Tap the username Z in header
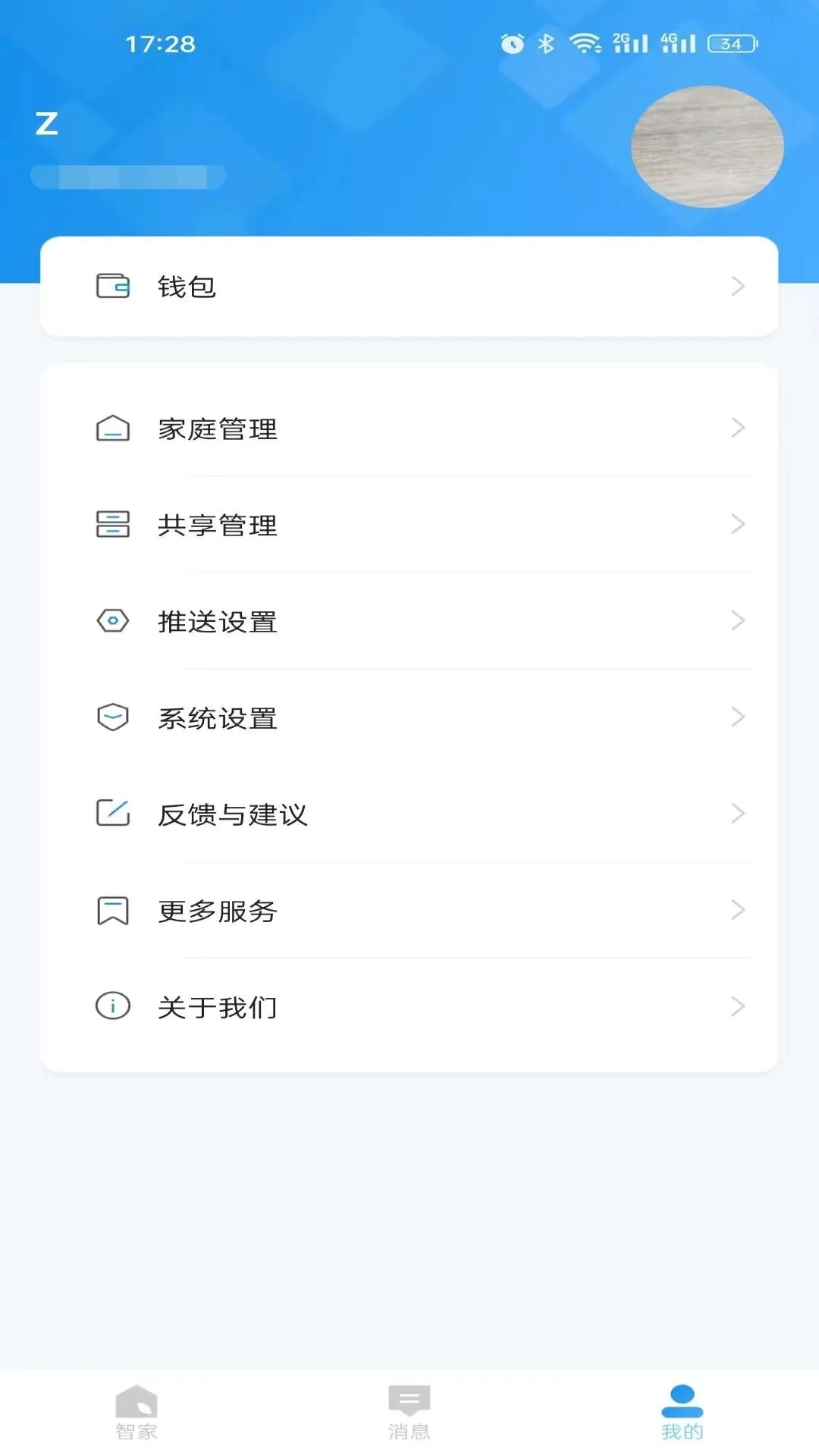This screenshot has height=1456, width=819. (x=47, y=124)
